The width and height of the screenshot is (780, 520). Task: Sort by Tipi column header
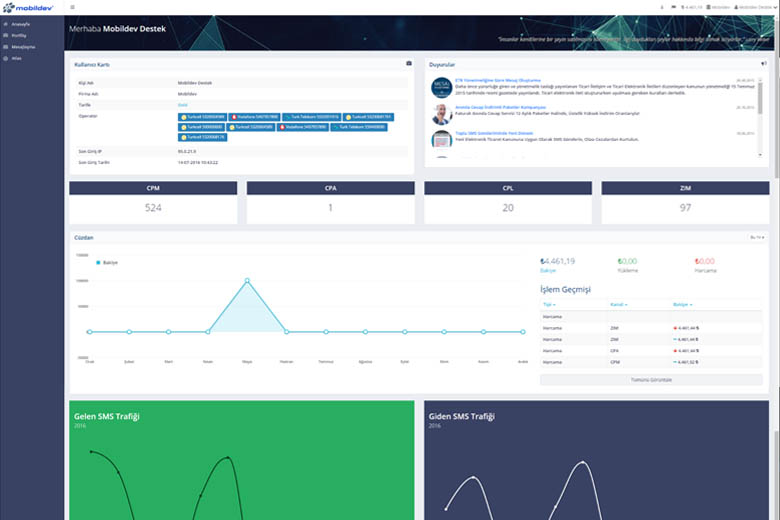[548, 304]
